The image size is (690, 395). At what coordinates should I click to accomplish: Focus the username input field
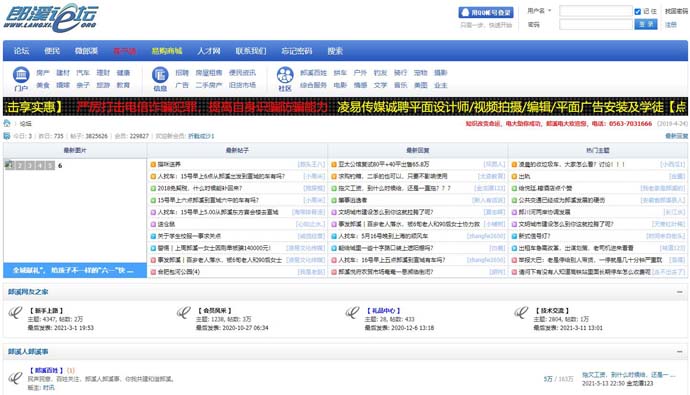tap(595, 11)
